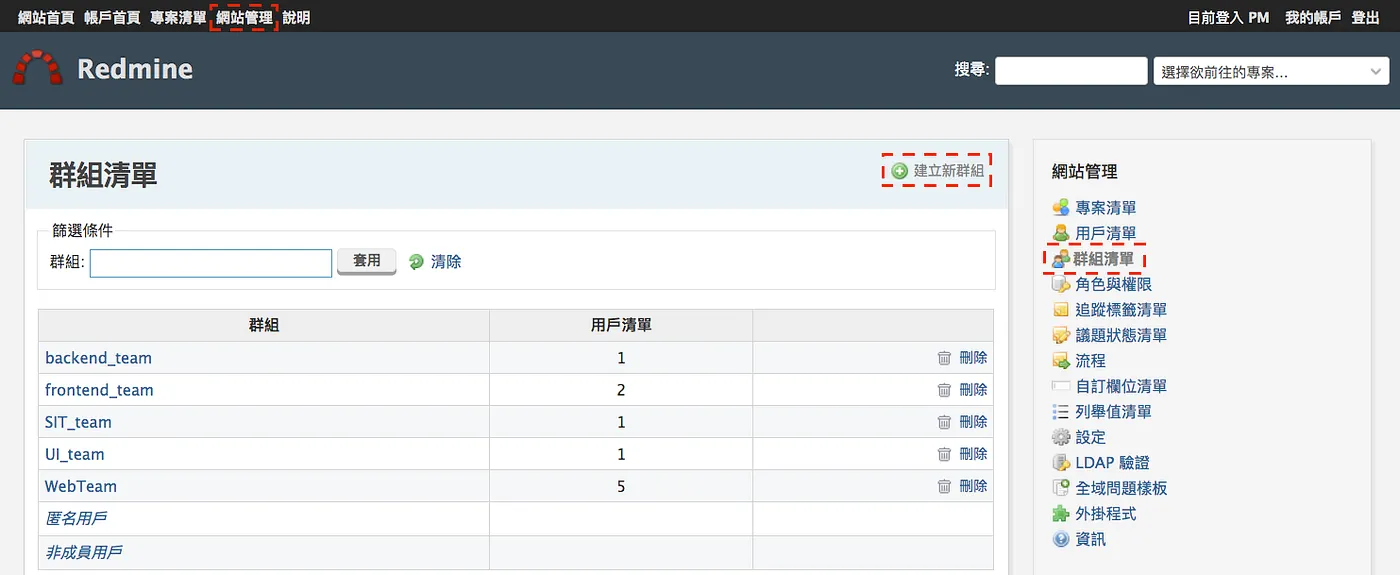Open the SIT_team group link
Screen dimensions: 1400x575
[78, 422]
